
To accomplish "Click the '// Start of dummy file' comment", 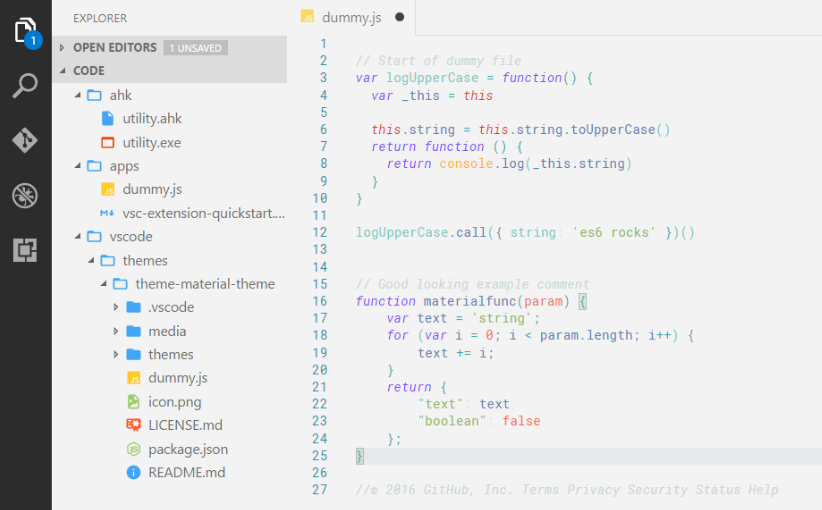I will click(439, 61).
